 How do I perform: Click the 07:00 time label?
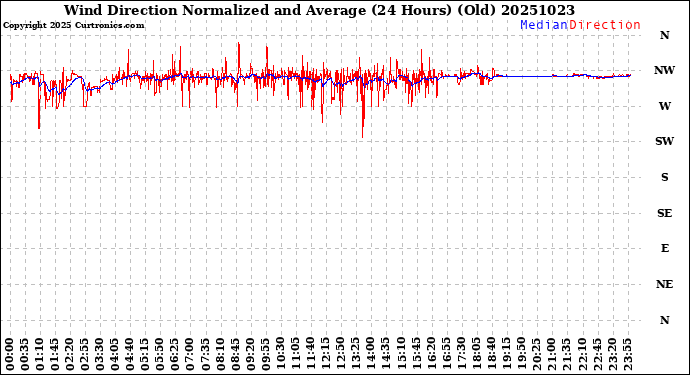pyautogui.click(x=190, y=354)
